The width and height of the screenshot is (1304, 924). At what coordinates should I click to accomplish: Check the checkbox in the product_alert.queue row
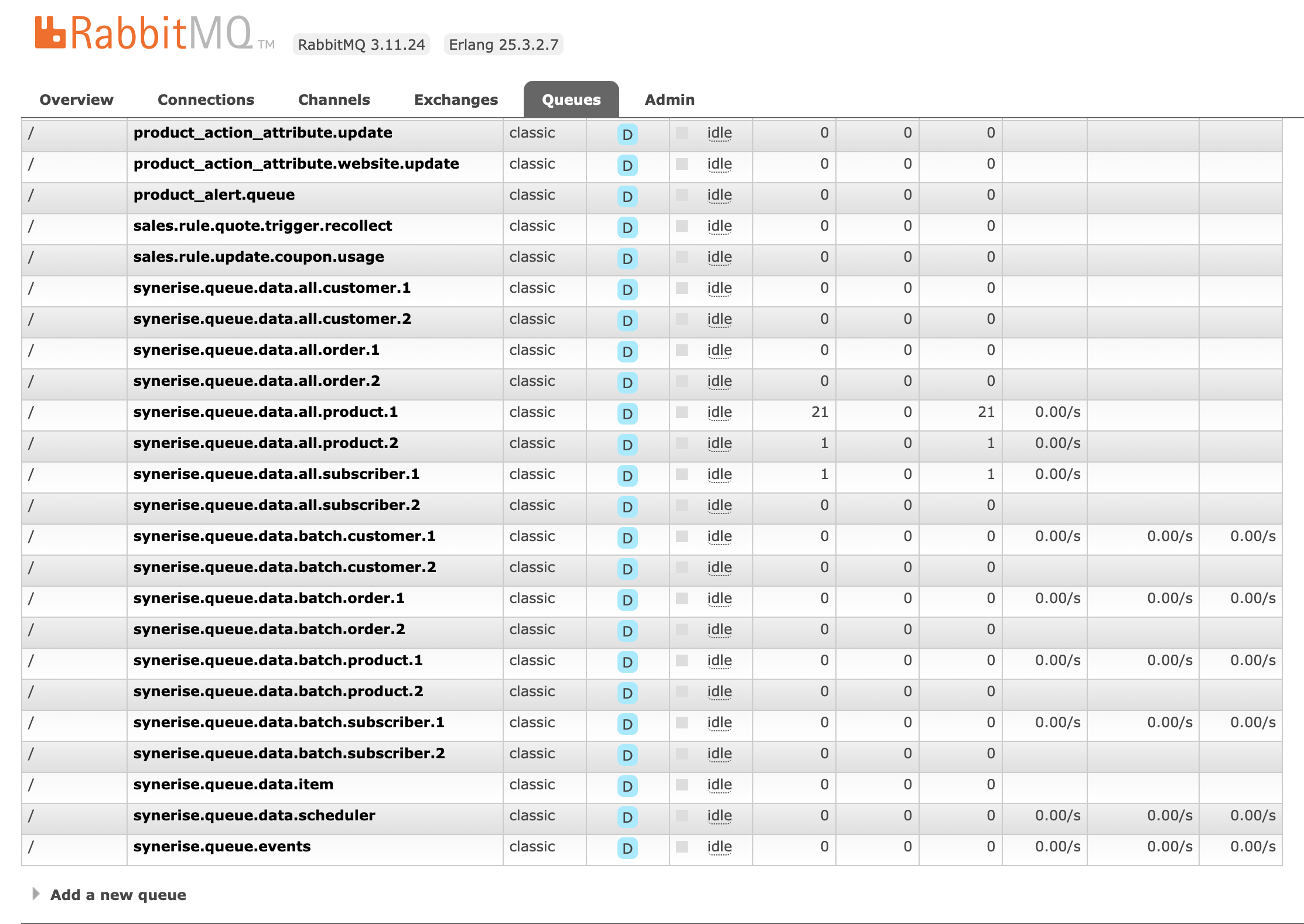click(x=681, y=194)
